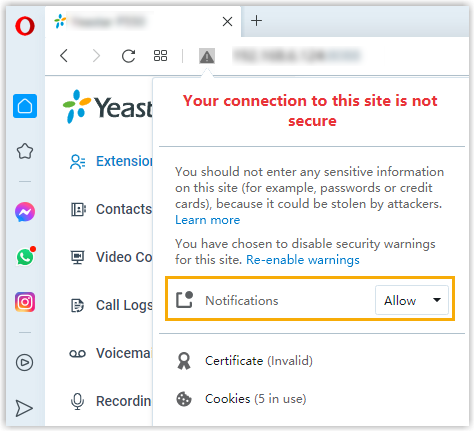Viewport: 475px width, 432px height.
Task: Click the Certificate ribbon icon
Action: [184, 361]
